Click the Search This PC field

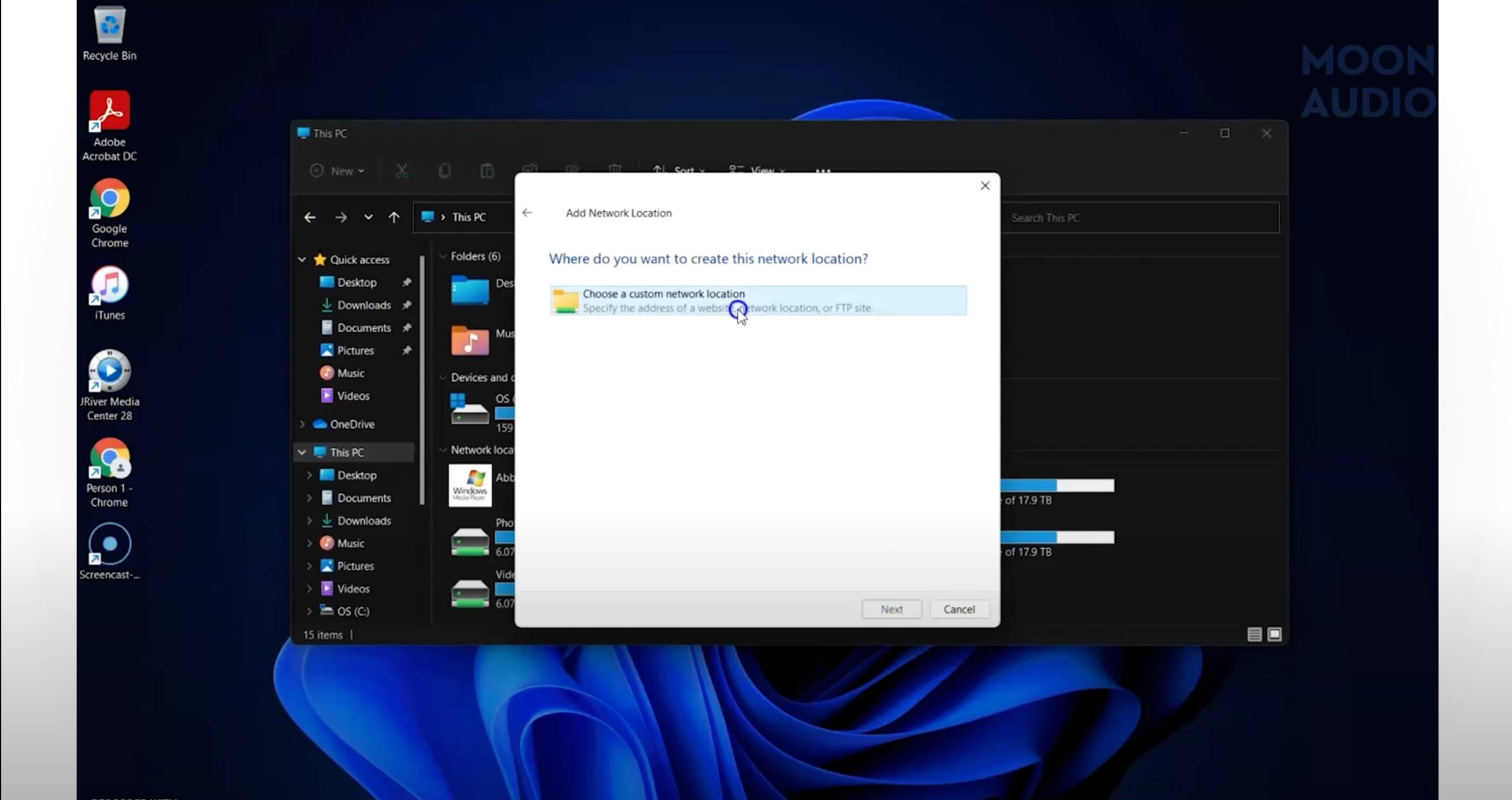[x=1139, y=218]
